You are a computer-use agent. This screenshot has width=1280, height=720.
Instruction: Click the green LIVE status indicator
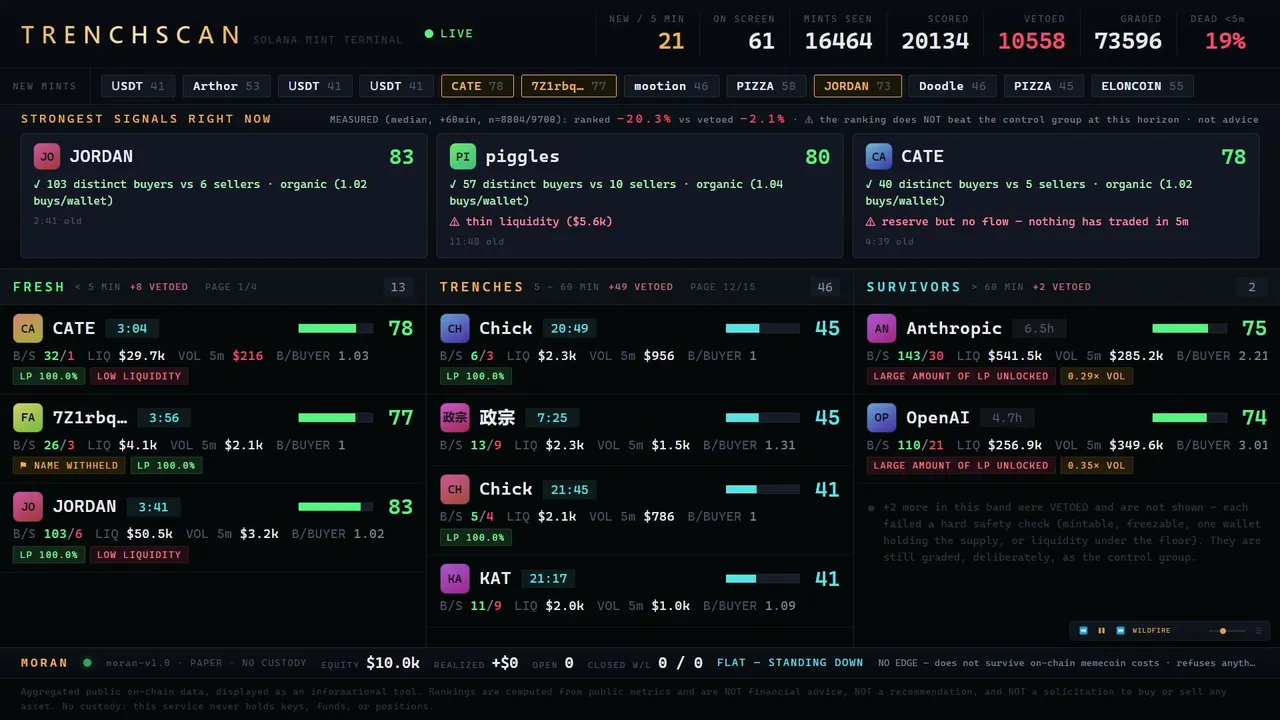coord(449,34)
